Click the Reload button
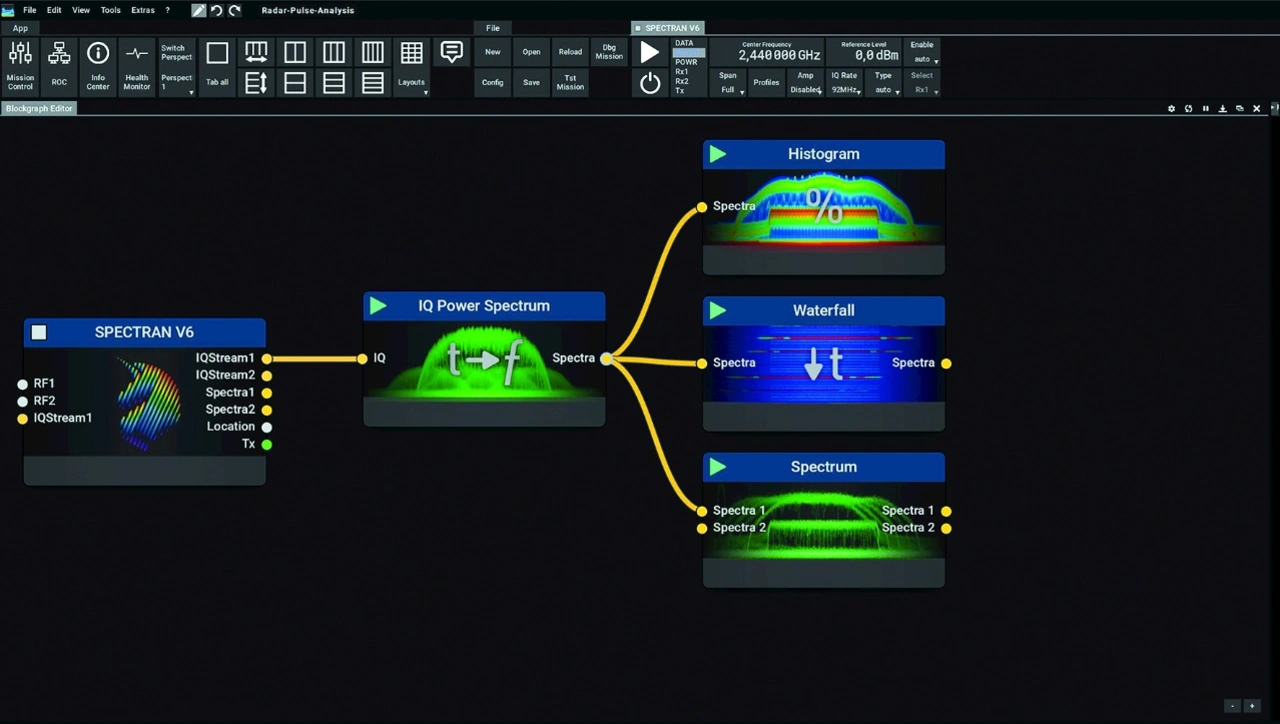 [570, 52]
